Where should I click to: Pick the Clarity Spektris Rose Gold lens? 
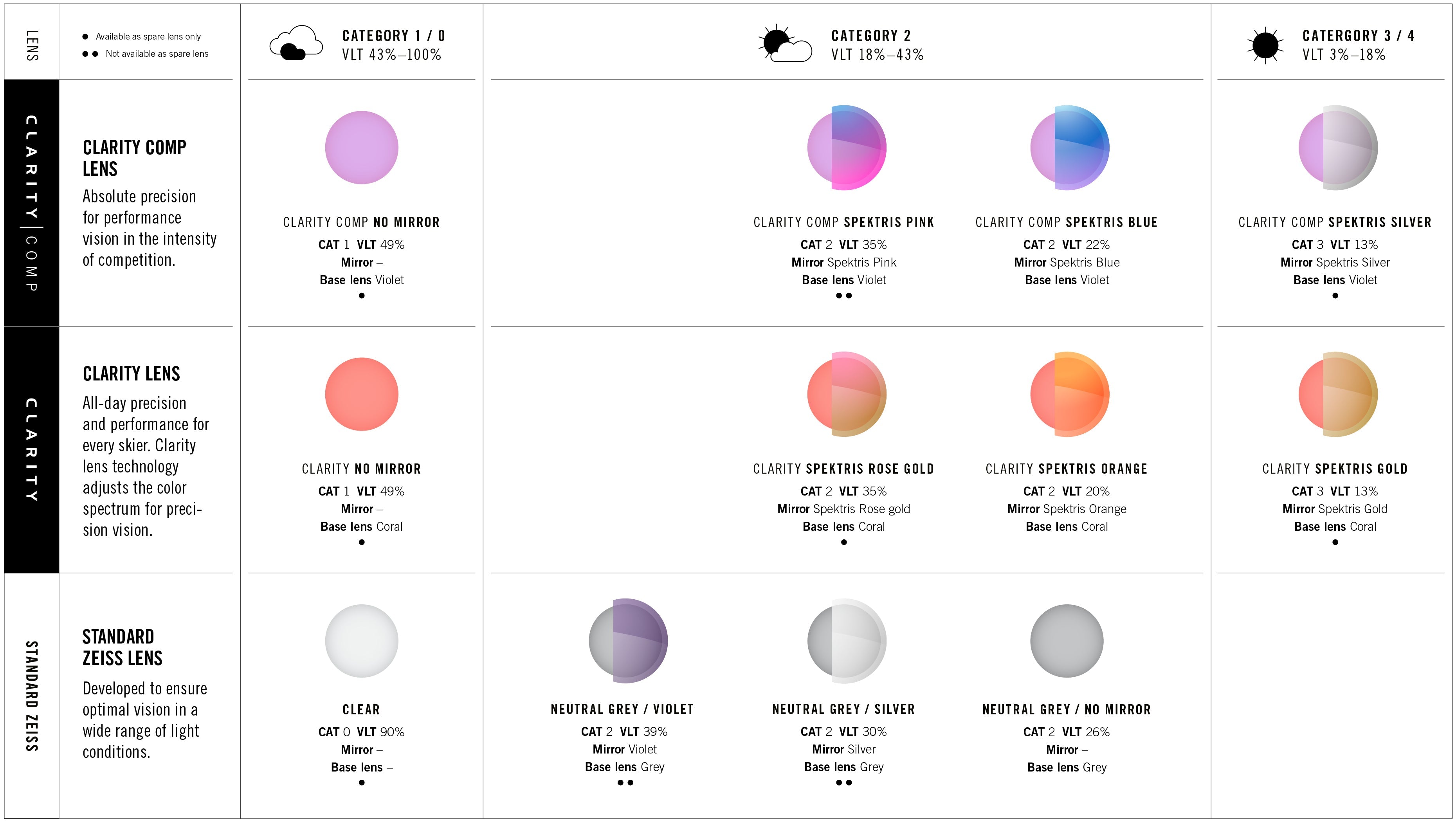click(x=846, y=394)
